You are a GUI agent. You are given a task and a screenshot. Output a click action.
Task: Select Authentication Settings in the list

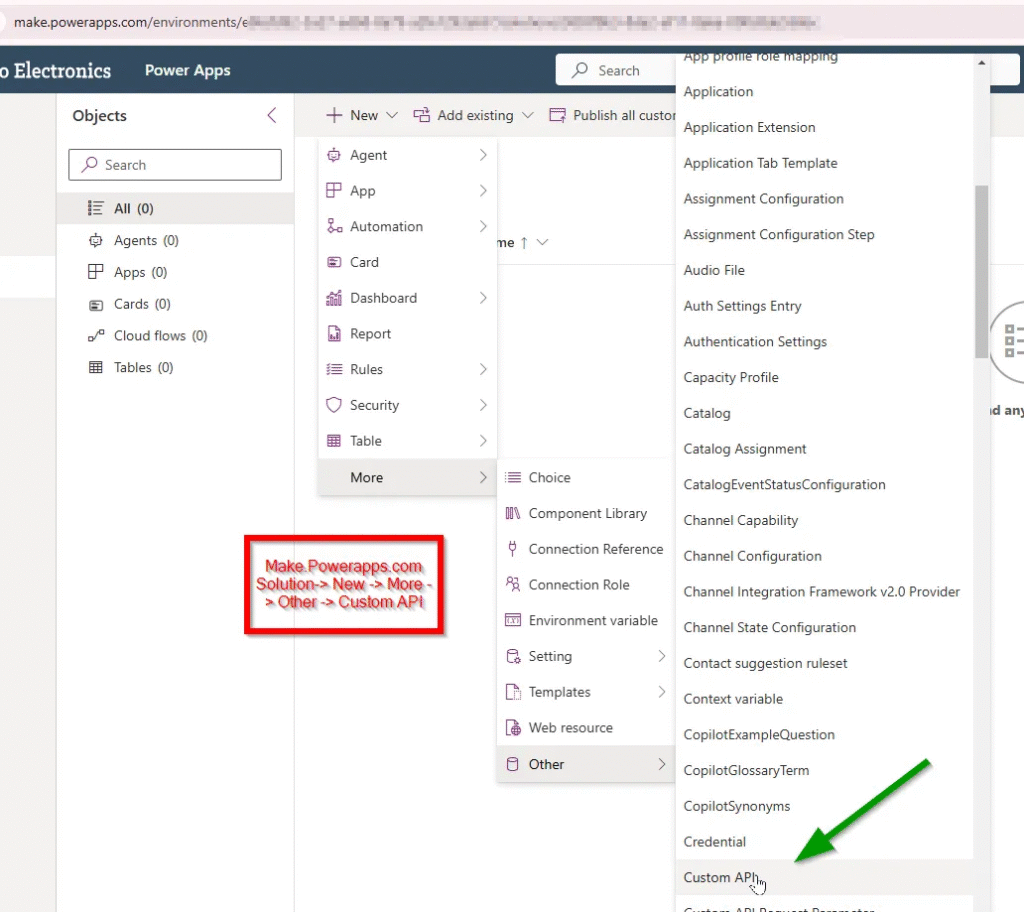755,342
